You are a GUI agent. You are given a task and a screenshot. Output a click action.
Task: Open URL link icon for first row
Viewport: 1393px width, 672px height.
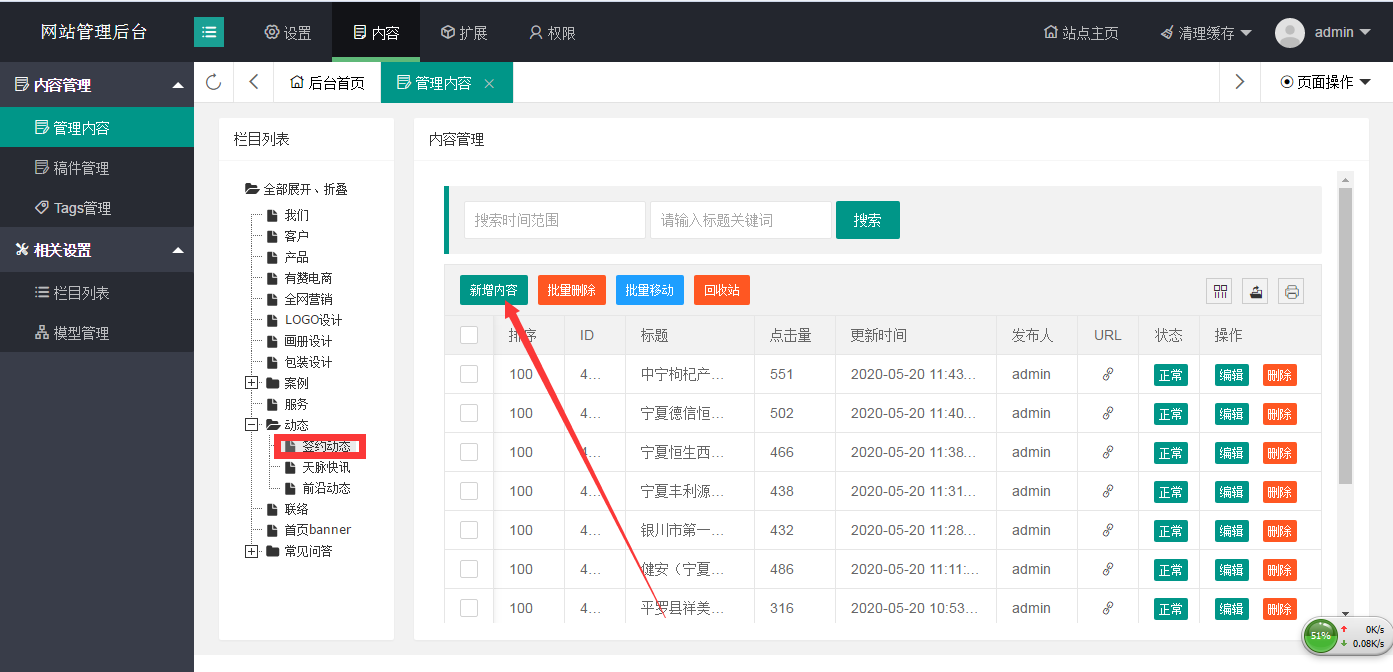click(x=1107, y=374)
